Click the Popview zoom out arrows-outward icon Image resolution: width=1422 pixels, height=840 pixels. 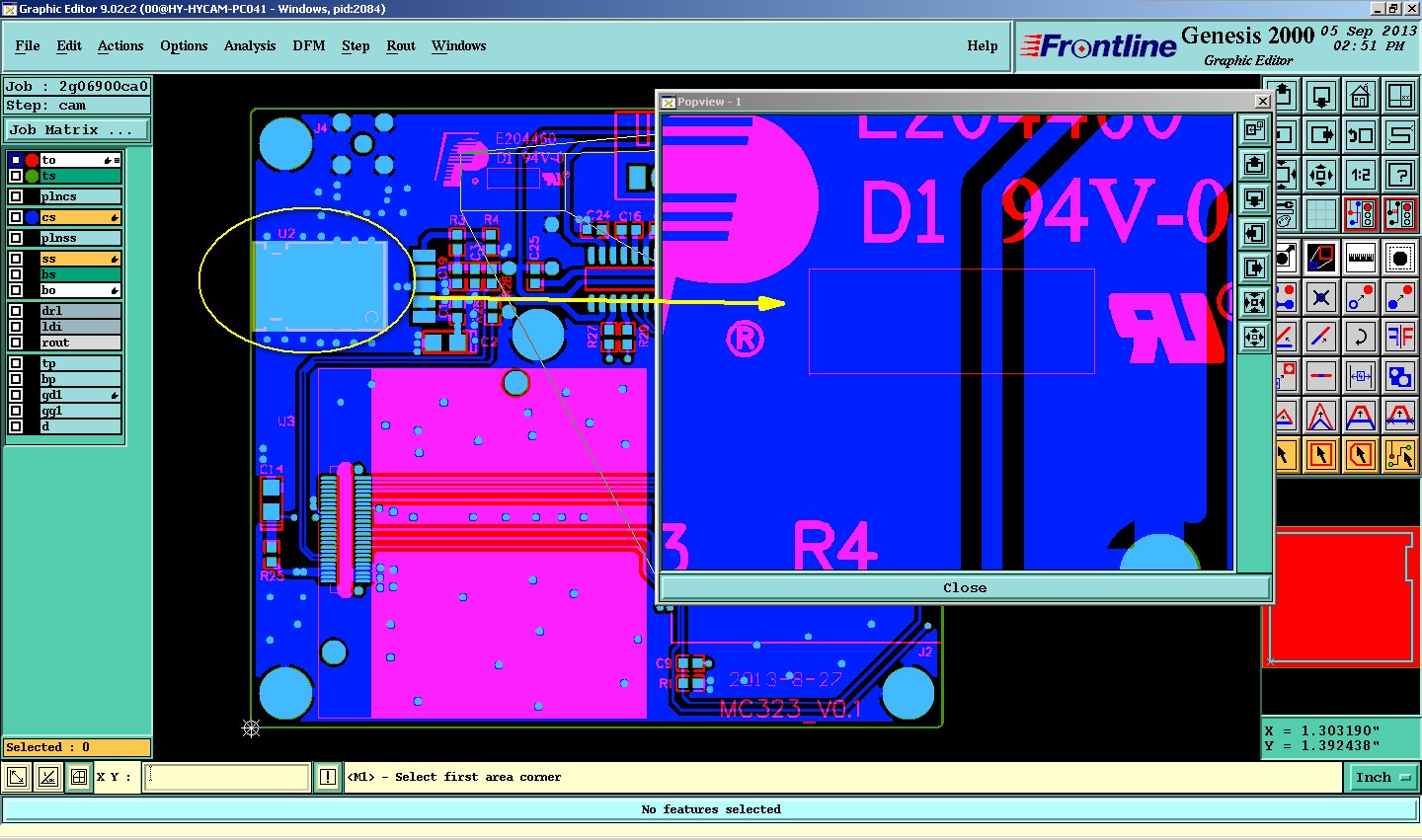[1255, 337]
